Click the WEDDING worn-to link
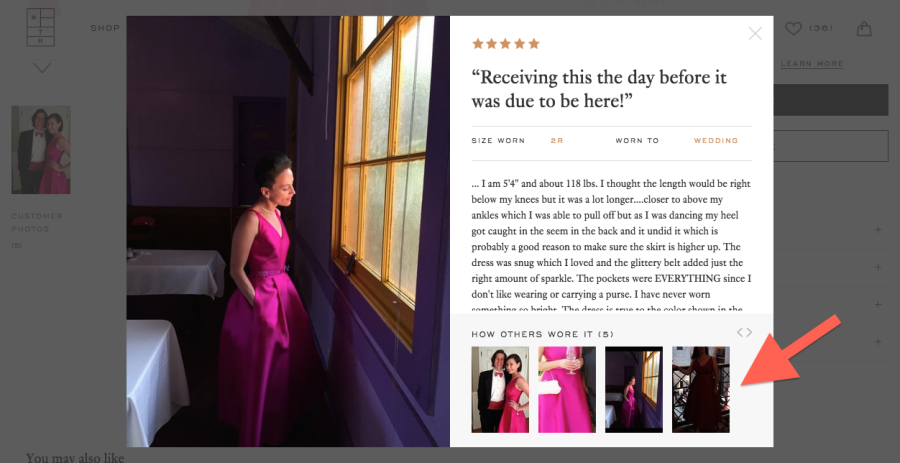This screenshot has height=463, width=900. tap(716, 141)
